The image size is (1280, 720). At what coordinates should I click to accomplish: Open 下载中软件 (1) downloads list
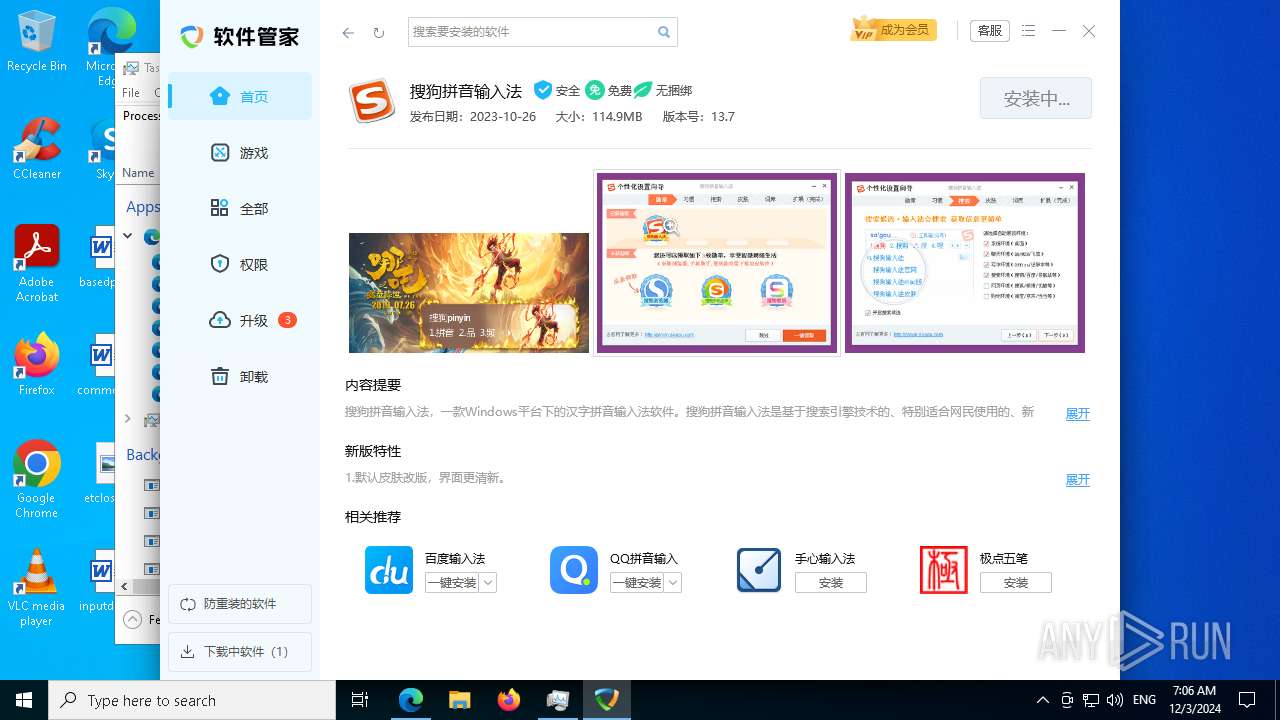pos(240,652)
